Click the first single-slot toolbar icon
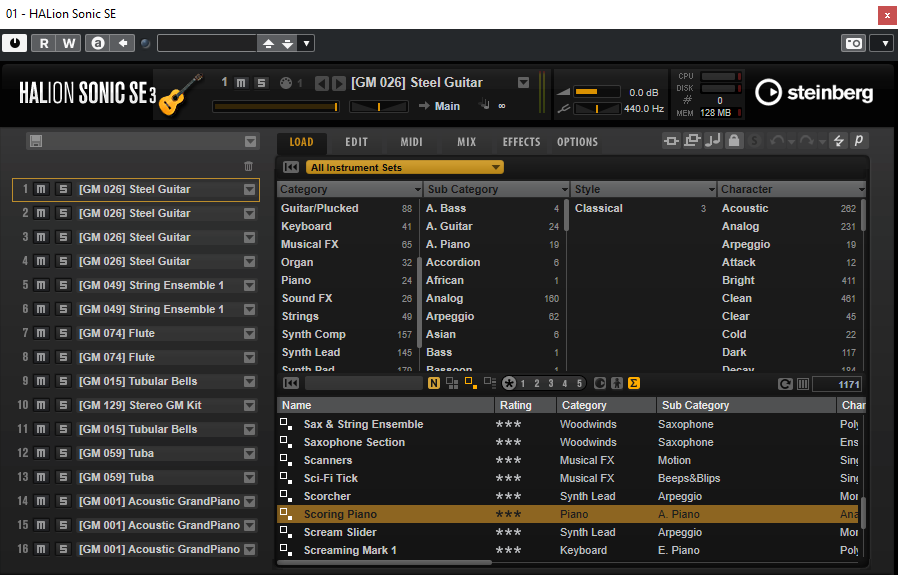This screenshot has width=898, height=575. (671, 140)
